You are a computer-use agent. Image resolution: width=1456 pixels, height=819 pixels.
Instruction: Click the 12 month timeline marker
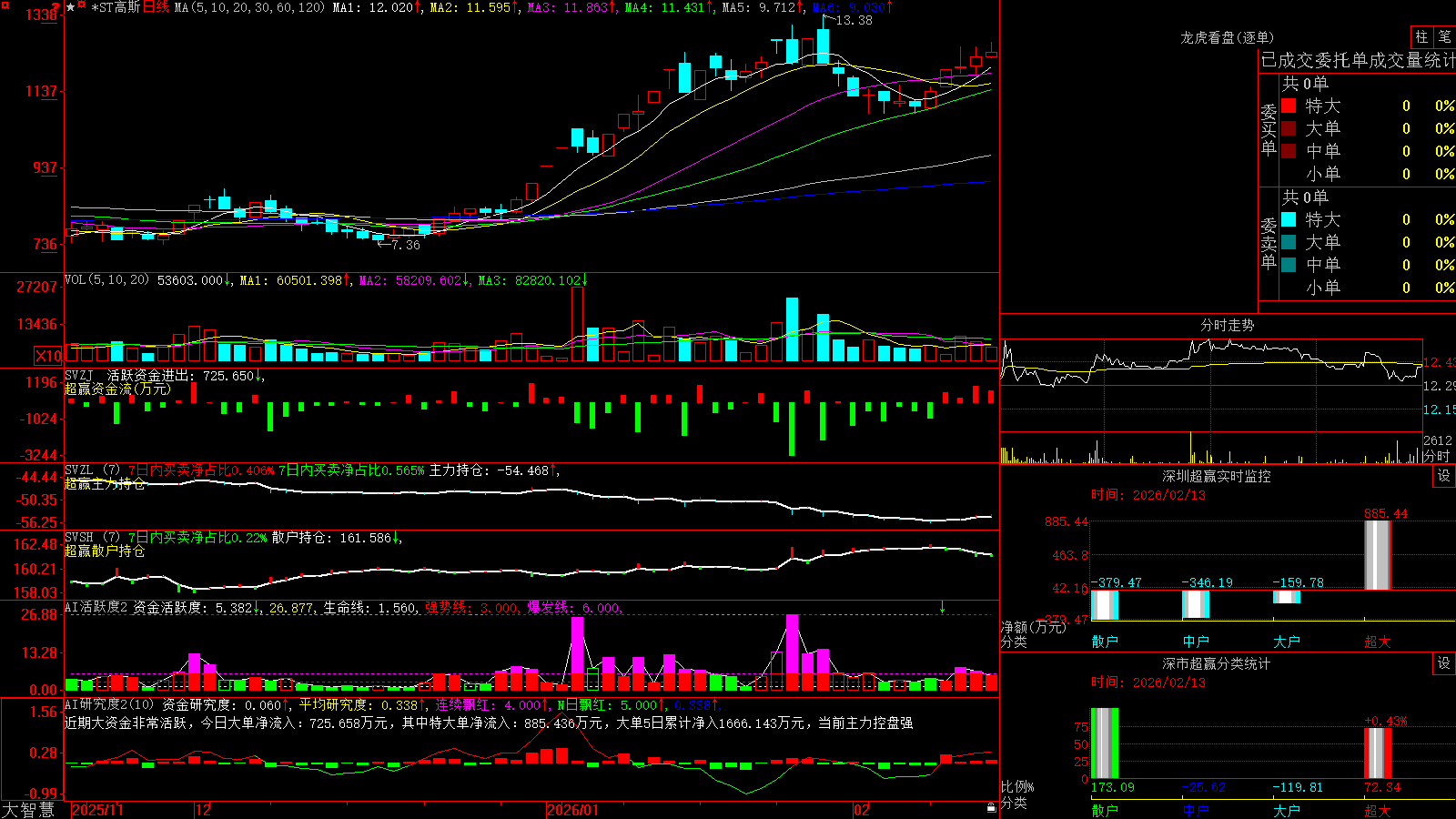(203, 810)
